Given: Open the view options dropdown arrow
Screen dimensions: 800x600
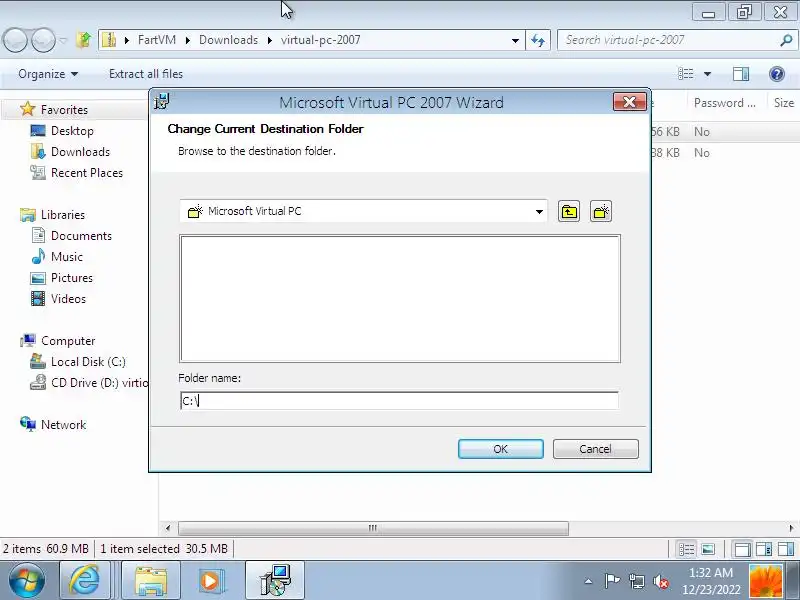Looking at the screenshot, I should click(707, 74).
